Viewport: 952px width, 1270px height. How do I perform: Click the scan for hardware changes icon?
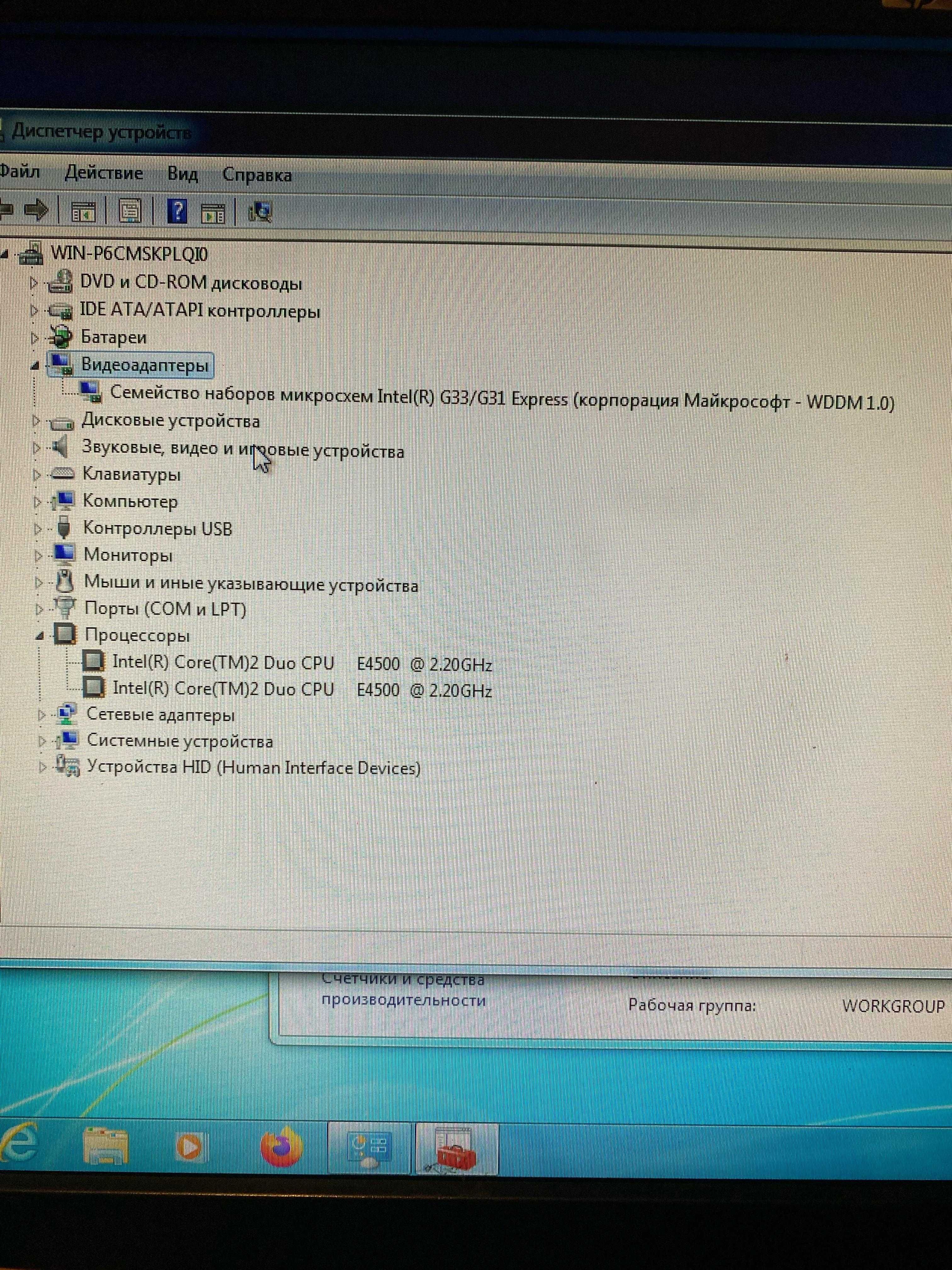(x=260, y=213)
